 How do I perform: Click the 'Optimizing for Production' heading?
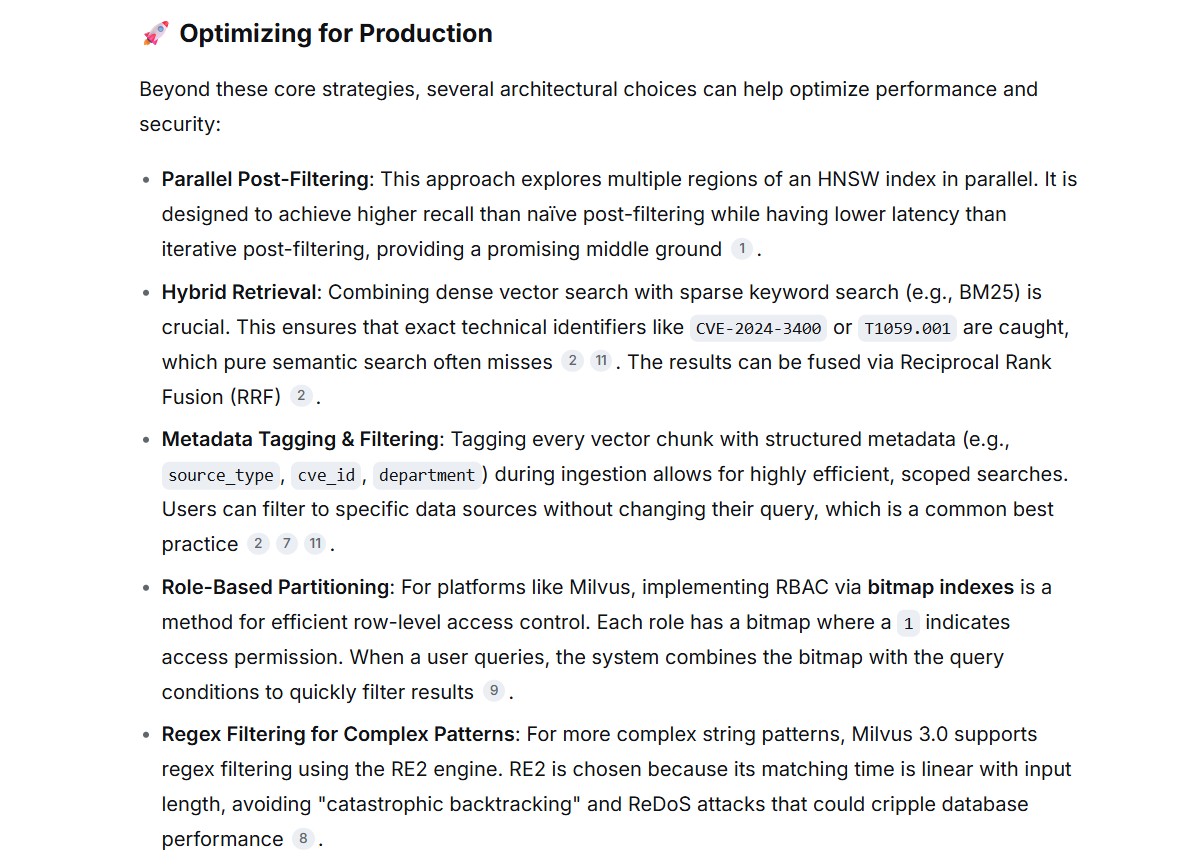click(336, 33)
